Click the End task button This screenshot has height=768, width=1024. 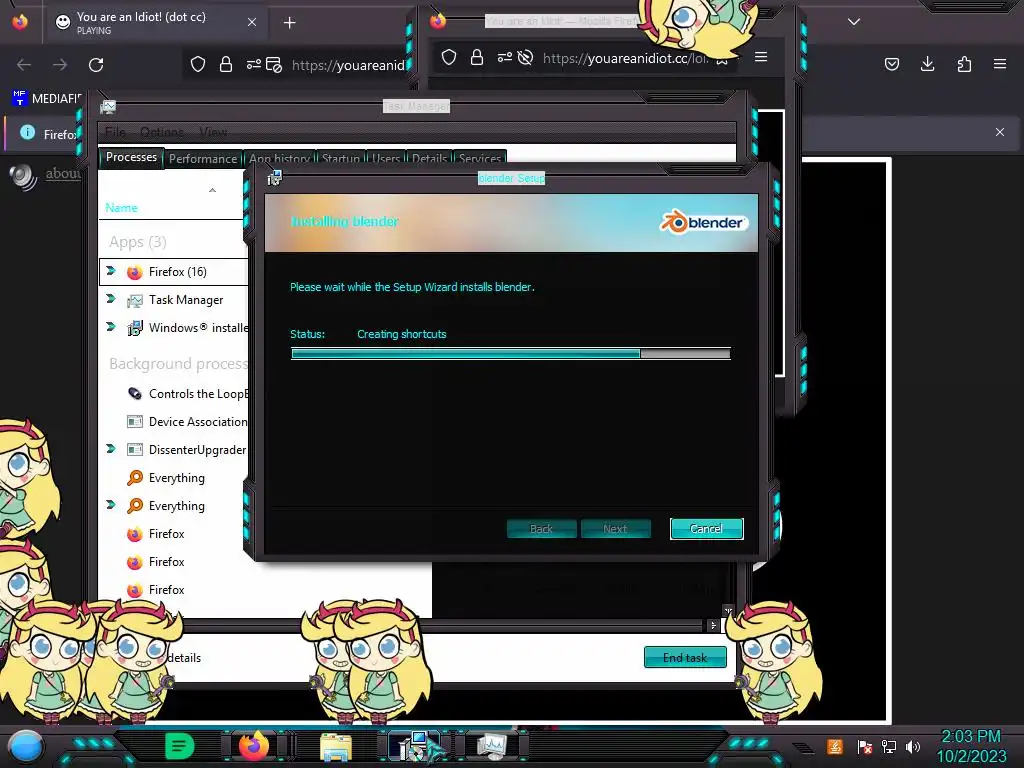tap(685, 658)
